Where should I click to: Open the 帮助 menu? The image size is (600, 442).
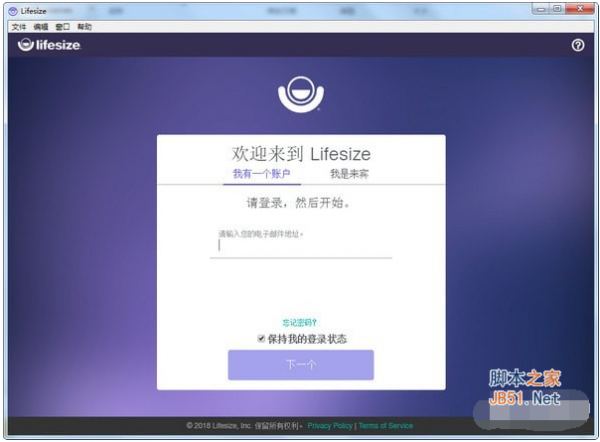[85, 27]
